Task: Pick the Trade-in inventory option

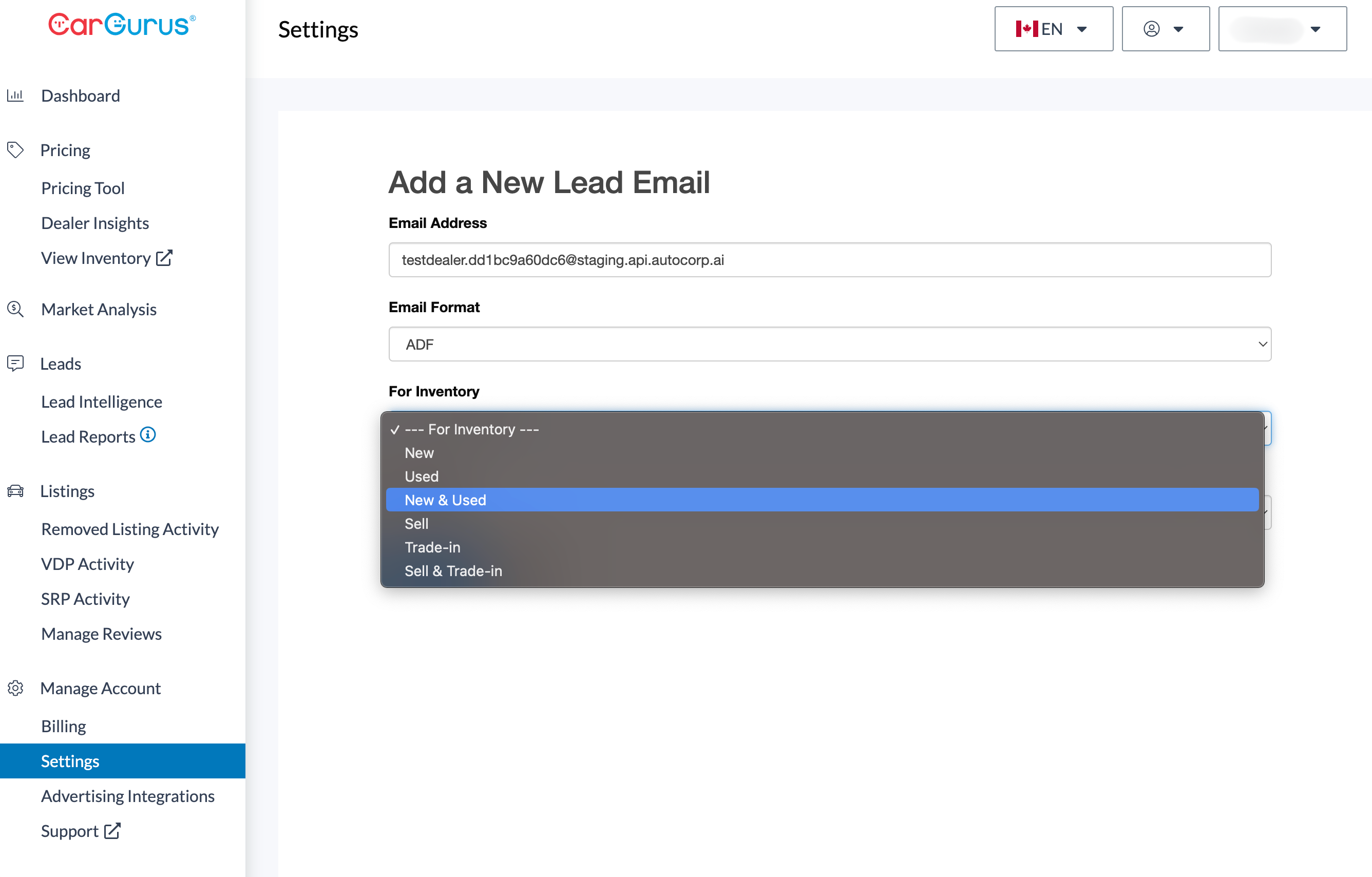Action: (x=432, y=547)
